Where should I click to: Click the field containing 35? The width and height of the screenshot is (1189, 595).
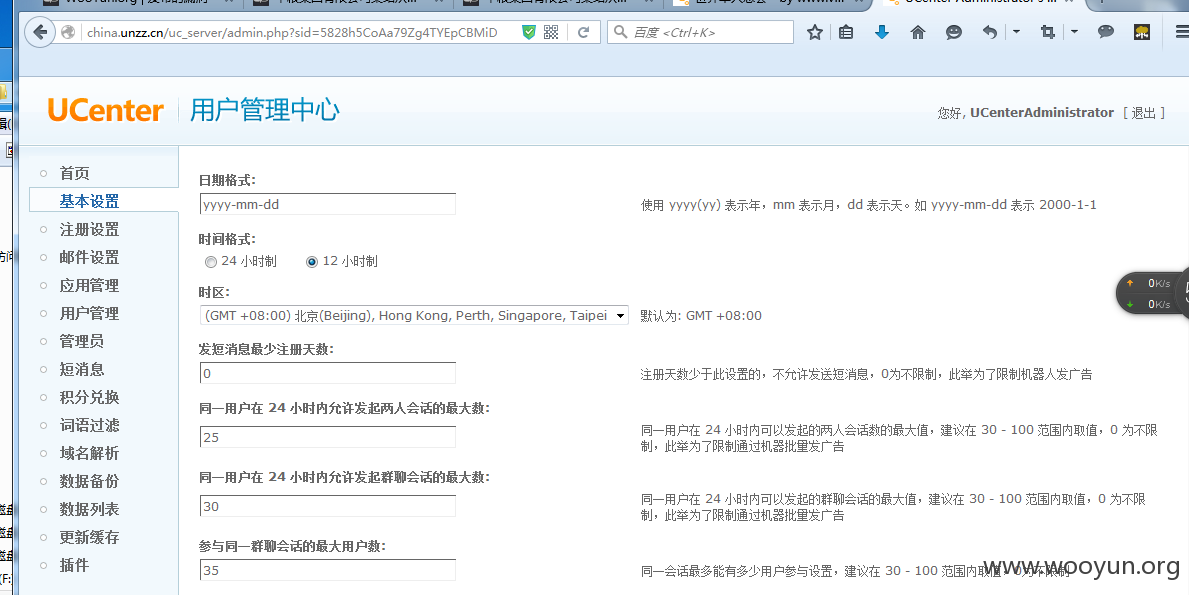coord(328,570)
